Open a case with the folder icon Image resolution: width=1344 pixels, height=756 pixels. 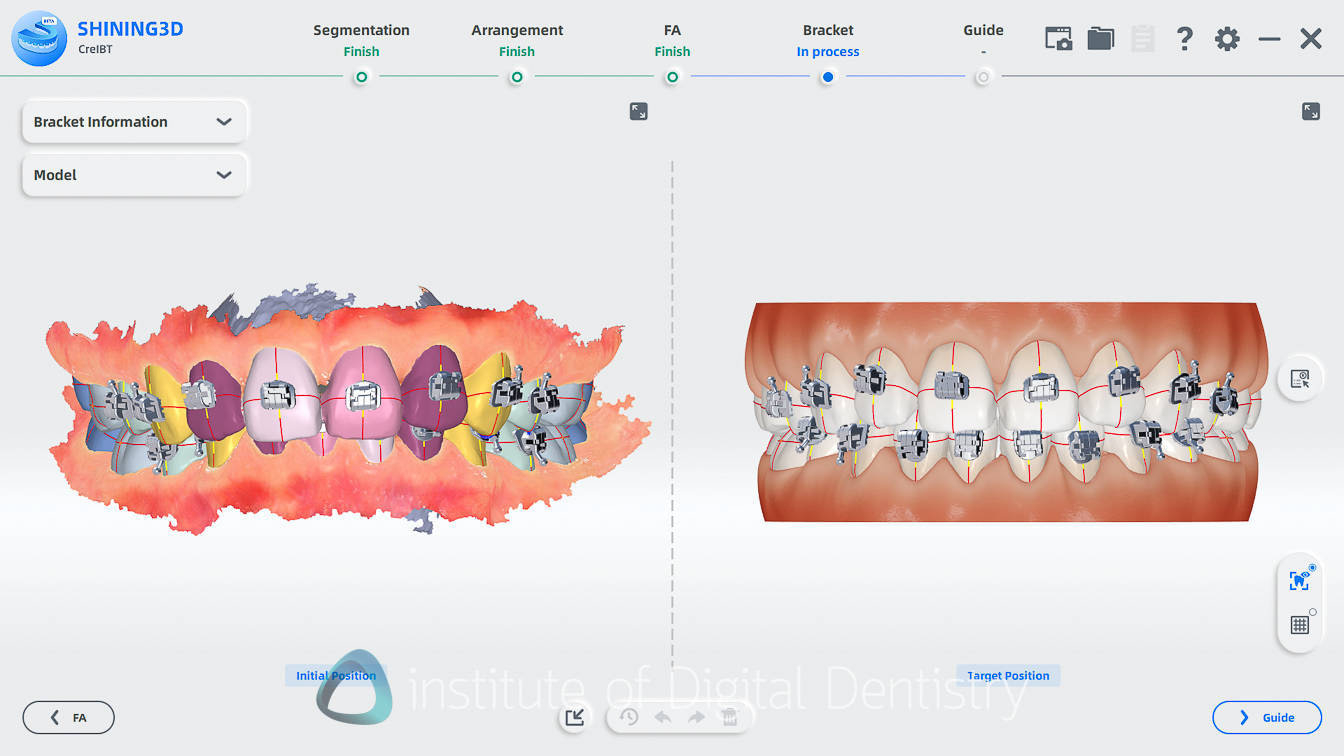pos(1100,38)
